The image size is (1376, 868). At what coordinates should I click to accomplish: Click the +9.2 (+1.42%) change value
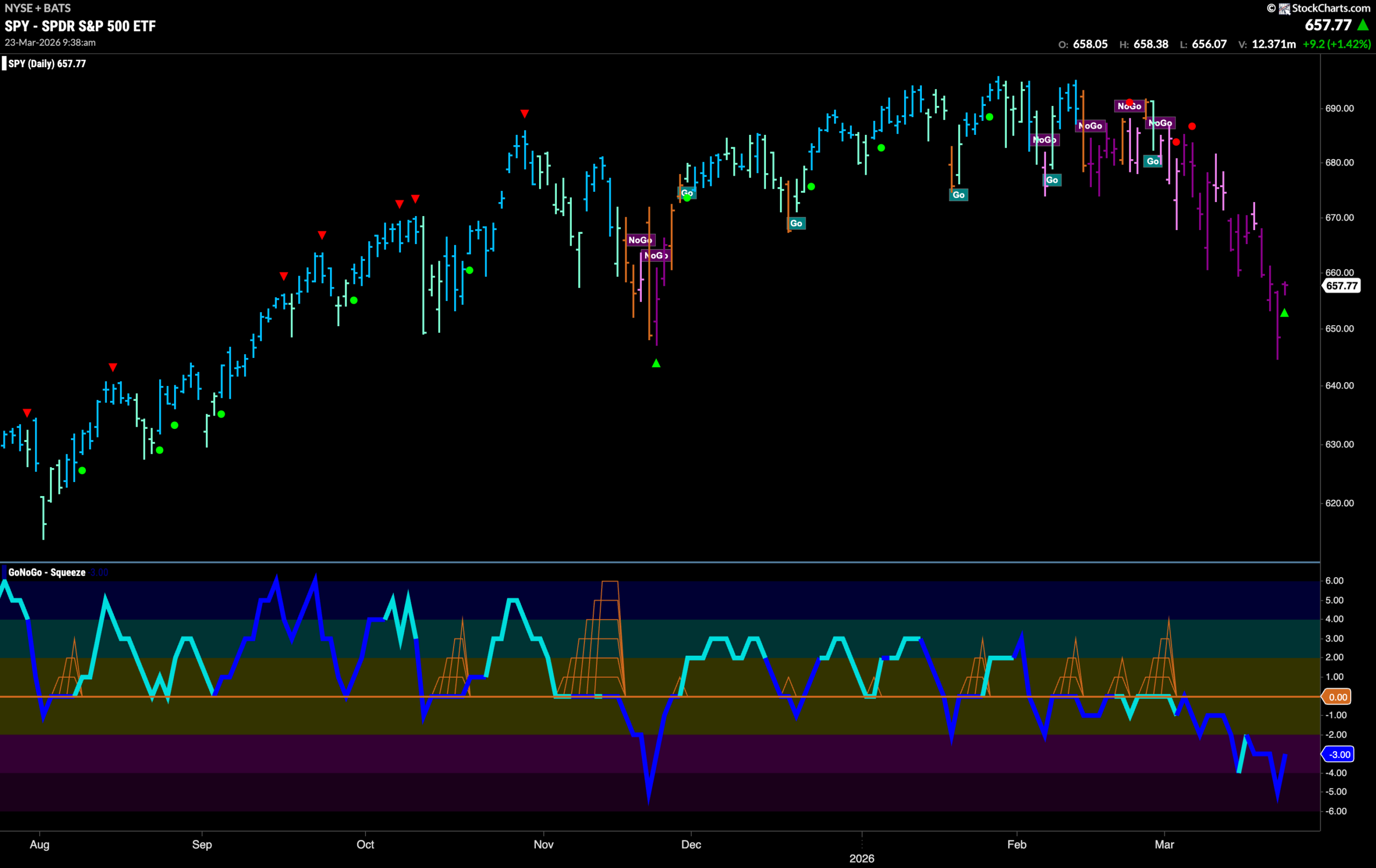pyautogui.click(x=1337, y=44)
